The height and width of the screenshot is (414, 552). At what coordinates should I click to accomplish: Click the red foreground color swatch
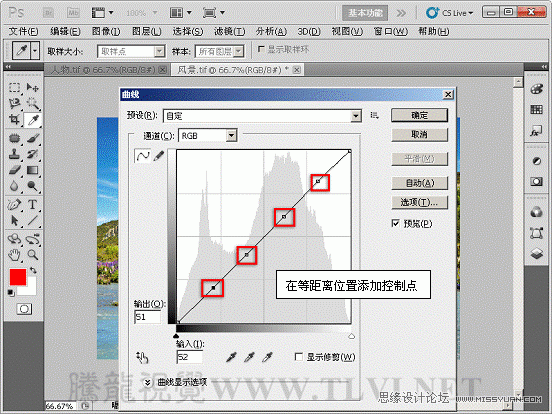pyautogui.click(x=18, y=277)
